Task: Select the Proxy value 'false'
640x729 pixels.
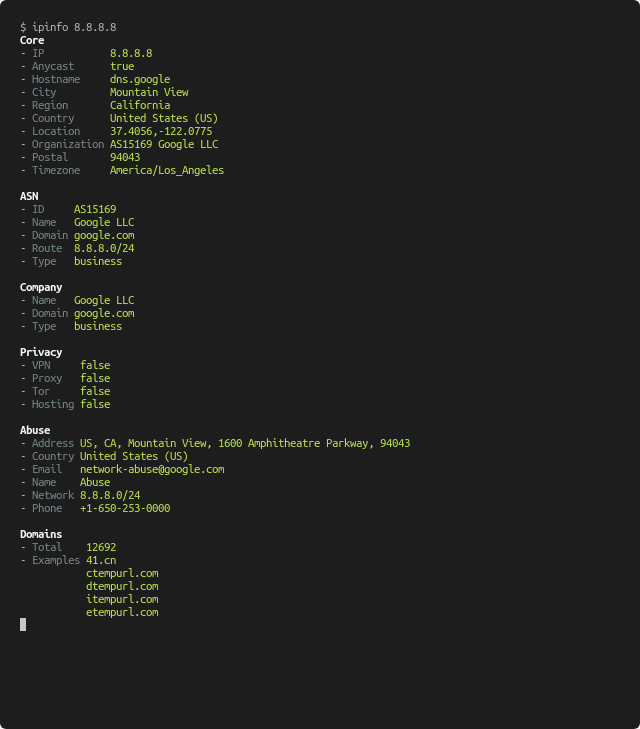Action: 95,379
